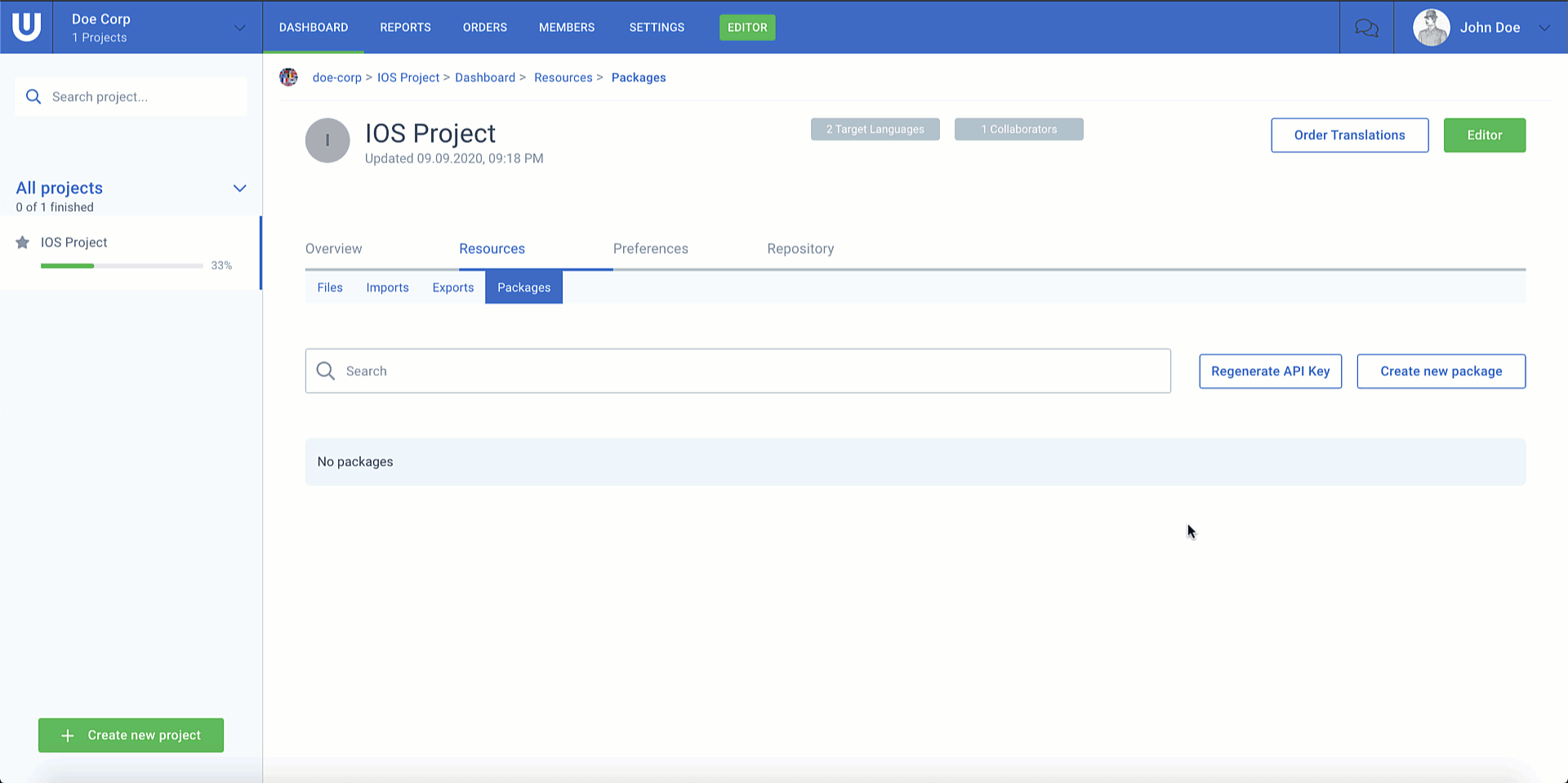The width and height of the screenshot is (1568, 783).
Task: Click the IOS Project progress bar
Action: tap(122, 265)
